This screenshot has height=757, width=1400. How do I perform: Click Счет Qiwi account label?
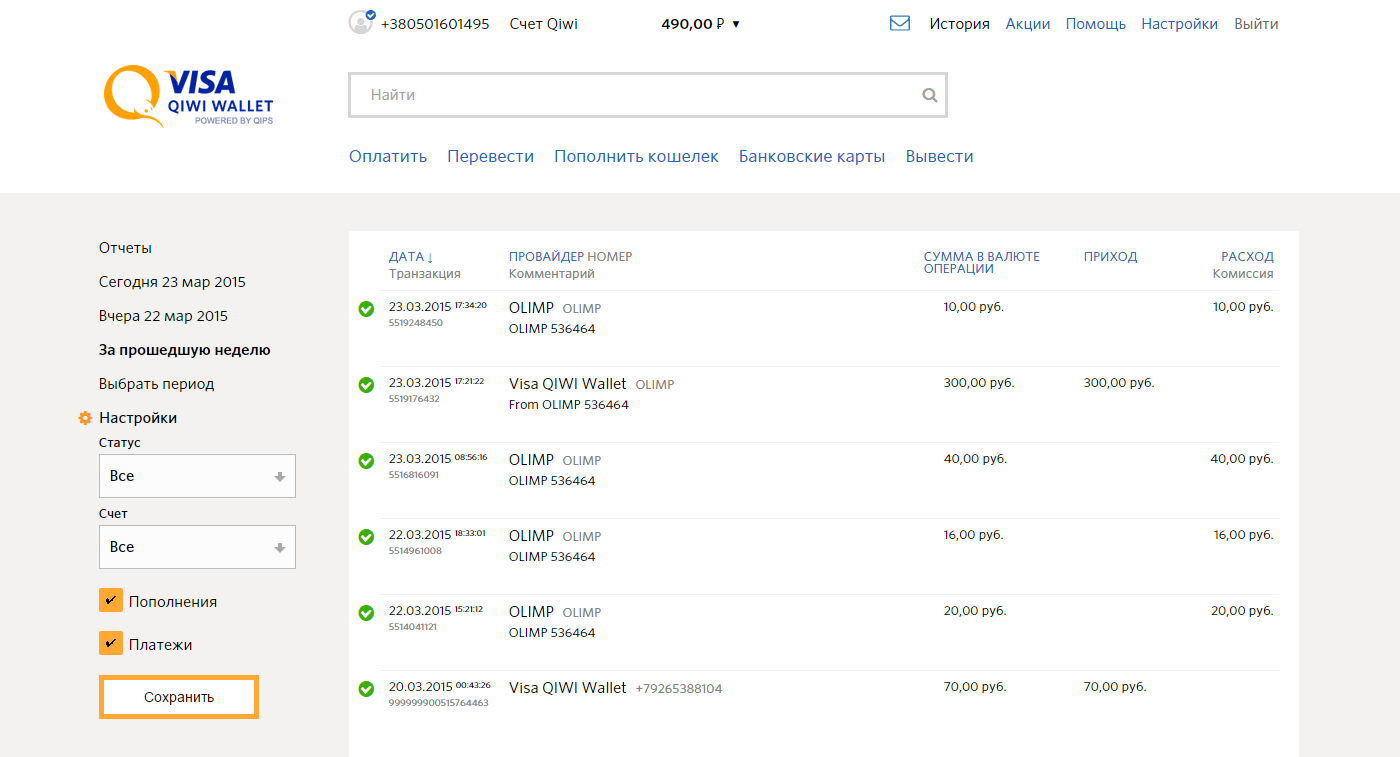(544, 24)
